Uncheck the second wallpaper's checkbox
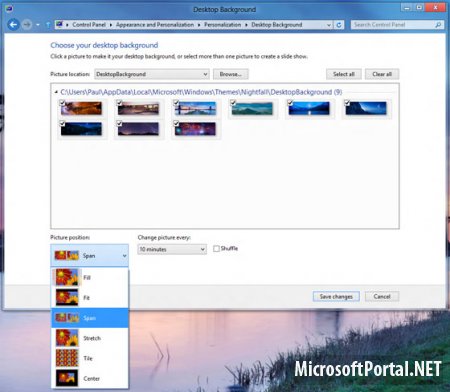The height and width of the screenshot is (392, 450). click(x=119, y=103)
